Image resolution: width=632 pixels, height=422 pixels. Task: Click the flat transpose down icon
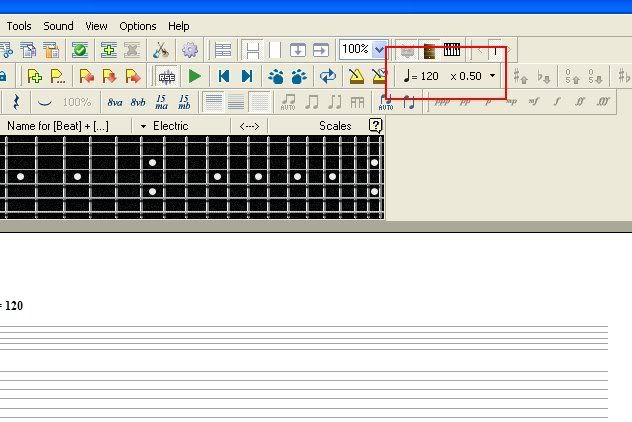point(543,76)
